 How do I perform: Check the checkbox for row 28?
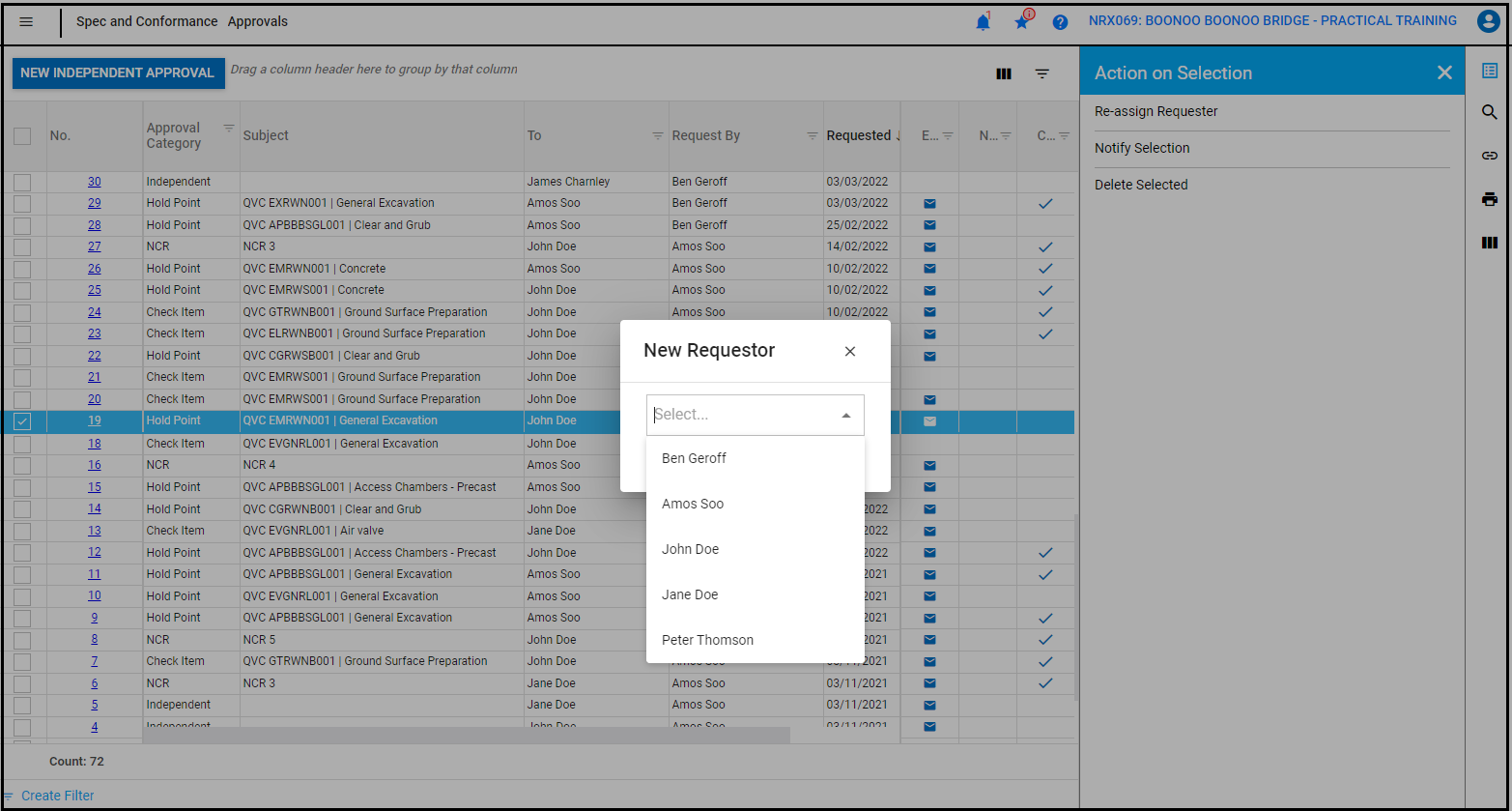[x=22, y=225]
